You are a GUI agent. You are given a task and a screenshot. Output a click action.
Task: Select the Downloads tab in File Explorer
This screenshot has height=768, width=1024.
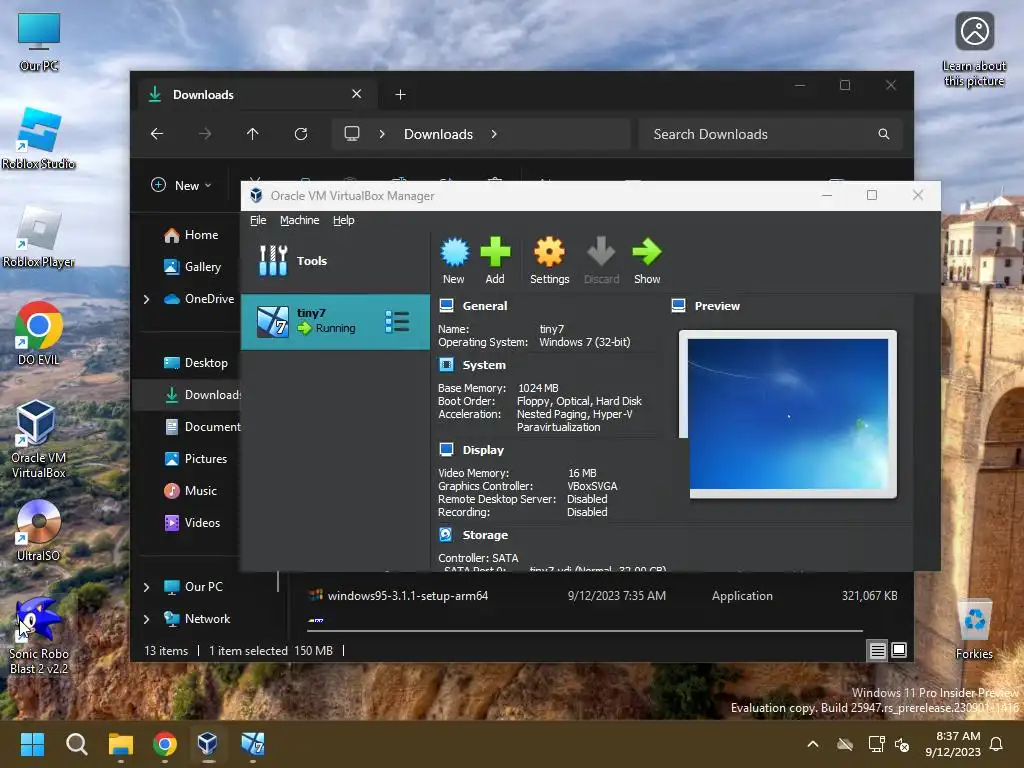point(256,95)
